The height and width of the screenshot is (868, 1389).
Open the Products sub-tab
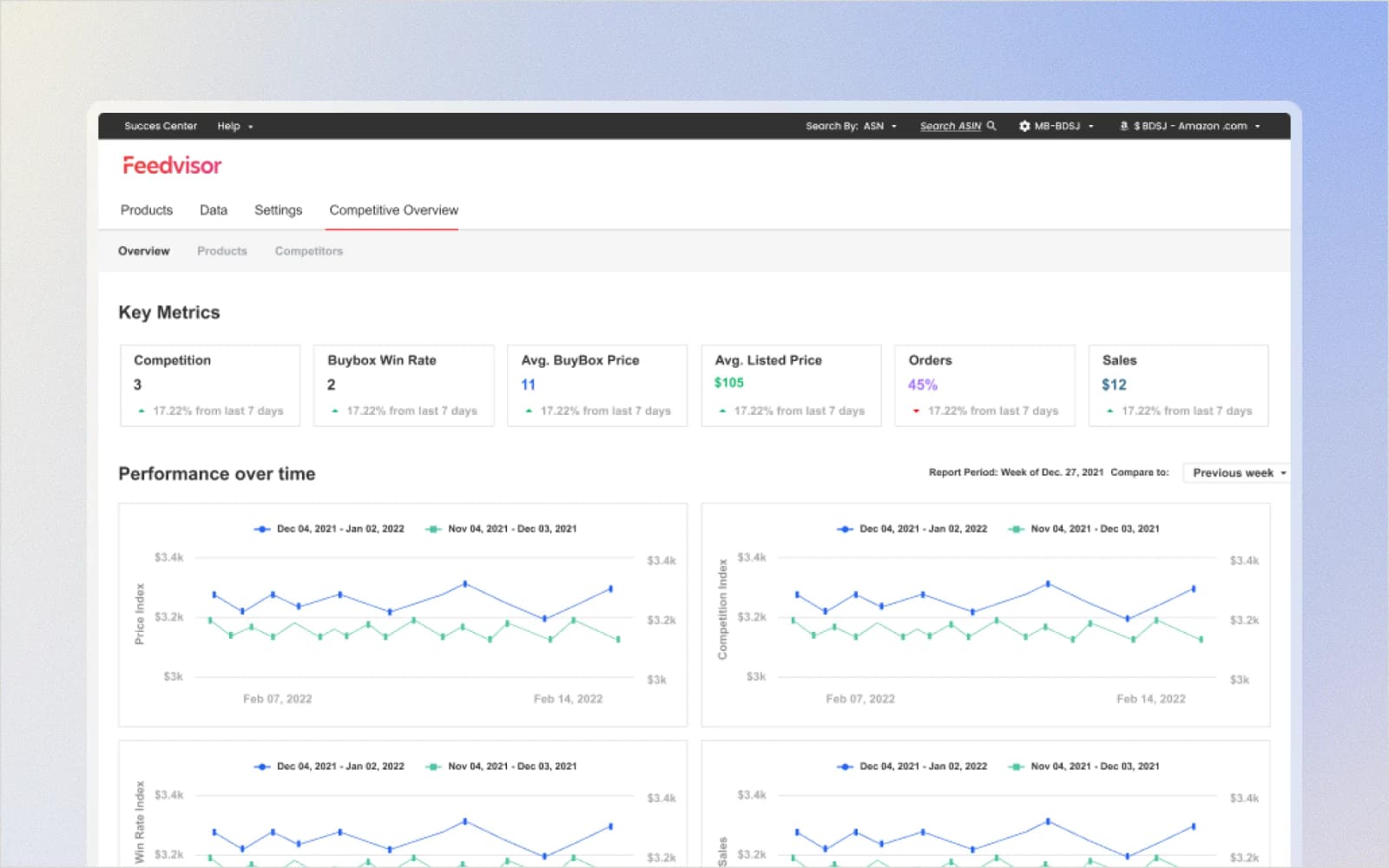[222, 251]
